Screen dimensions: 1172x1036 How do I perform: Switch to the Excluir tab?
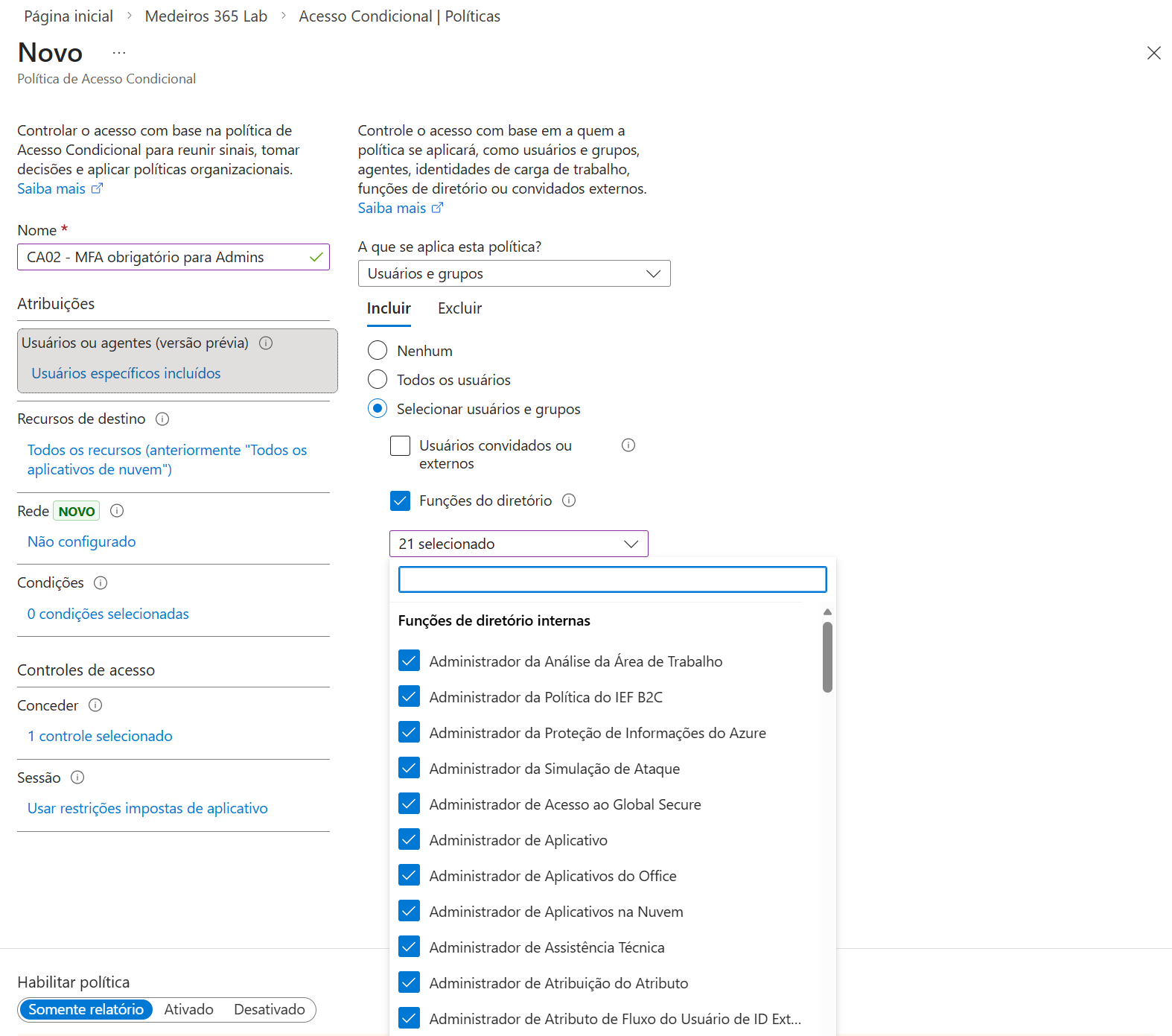coord(459,308)
